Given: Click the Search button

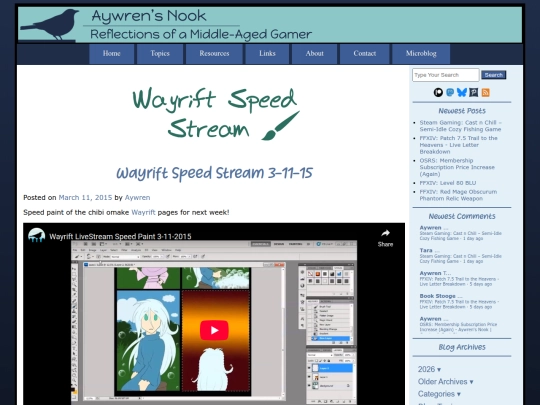Looking at the screenshot, I should click(494, 75).
